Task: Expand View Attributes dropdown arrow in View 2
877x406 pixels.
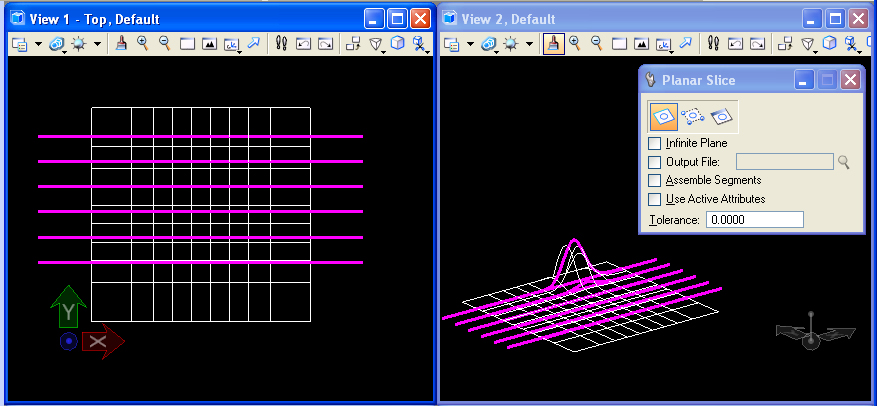Action: [x=470, y=44]
